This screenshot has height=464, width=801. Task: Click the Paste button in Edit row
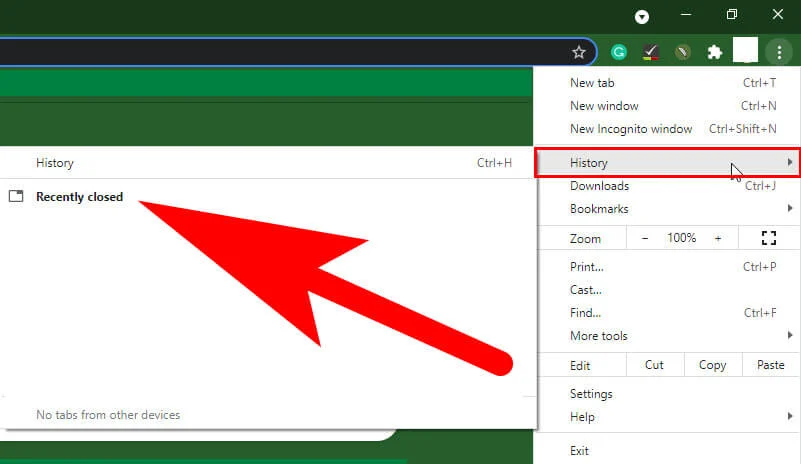[770, 365]
